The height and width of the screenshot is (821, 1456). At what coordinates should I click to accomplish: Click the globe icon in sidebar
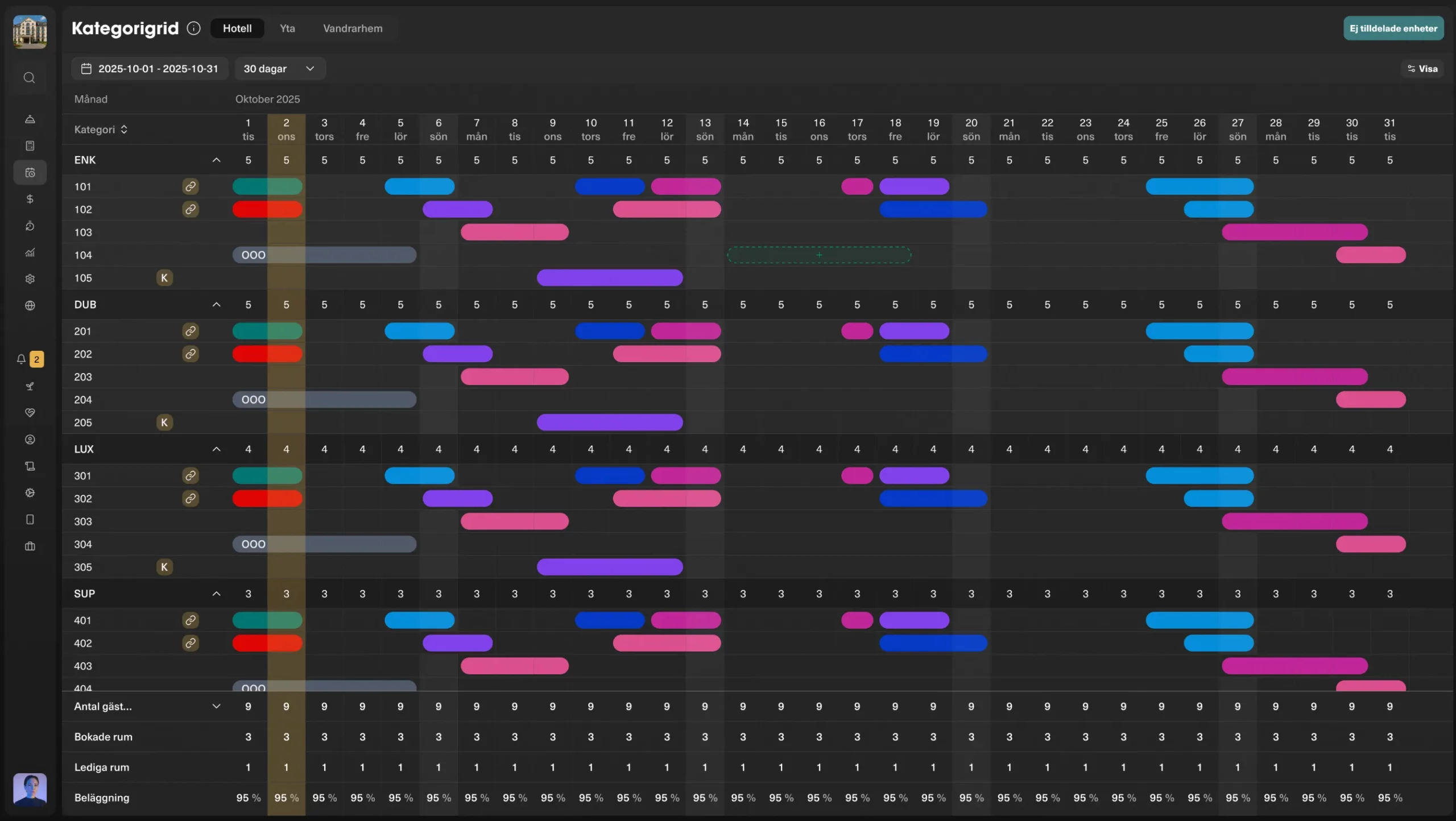point(30,306)
